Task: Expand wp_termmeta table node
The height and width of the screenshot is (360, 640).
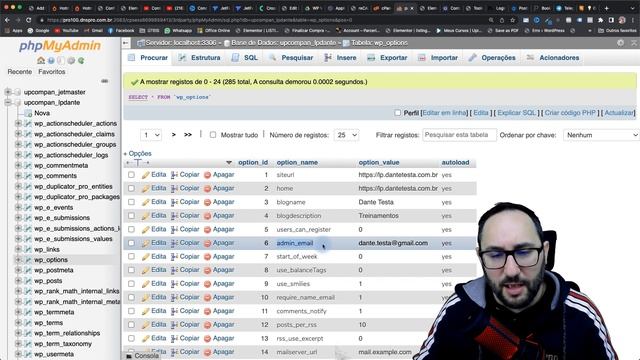Action: (x=18, y=312)
